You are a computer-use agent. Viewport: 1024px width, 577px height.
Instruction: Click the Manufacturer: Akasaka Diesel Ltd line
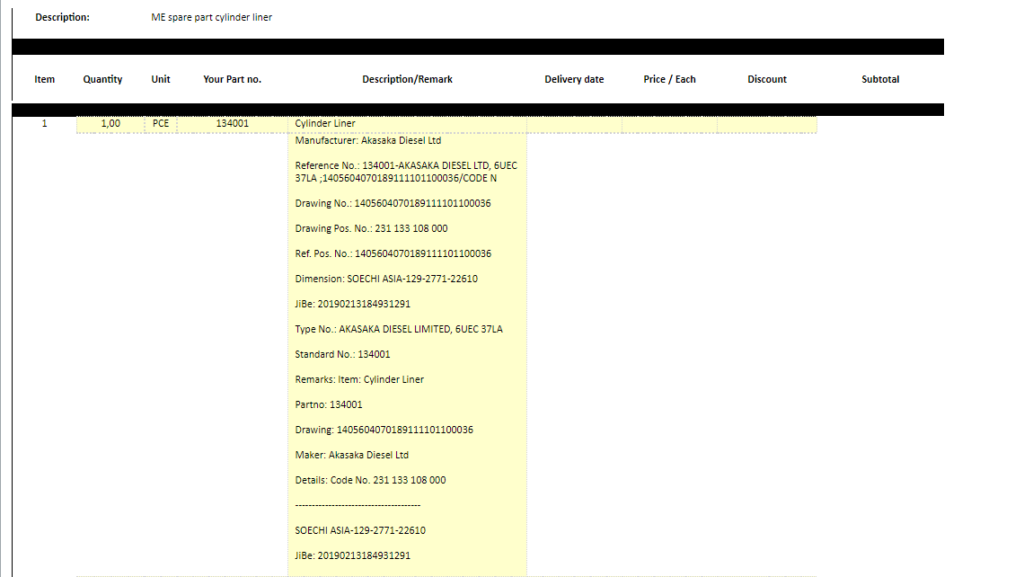(x=368, y=141)
